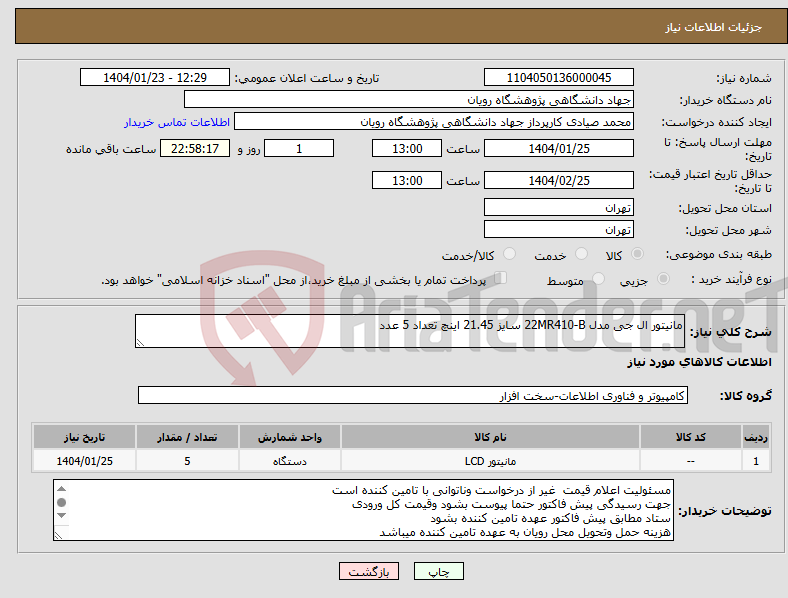788x598 pixels.
Task: Click the نام کالا column header
Action: pos(490,437)
